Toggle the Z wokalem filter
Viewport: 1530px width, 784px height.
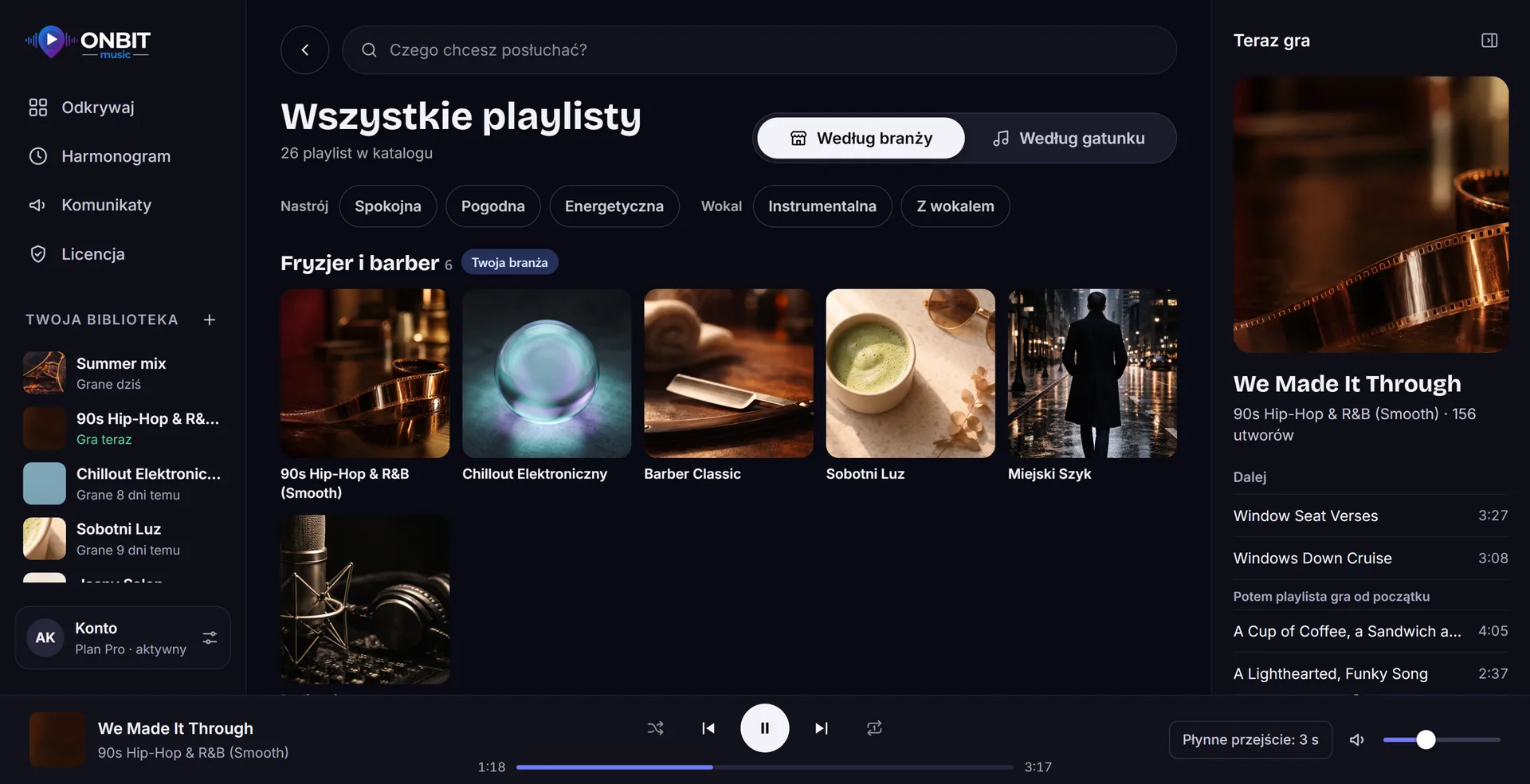[x=955, y=206]
